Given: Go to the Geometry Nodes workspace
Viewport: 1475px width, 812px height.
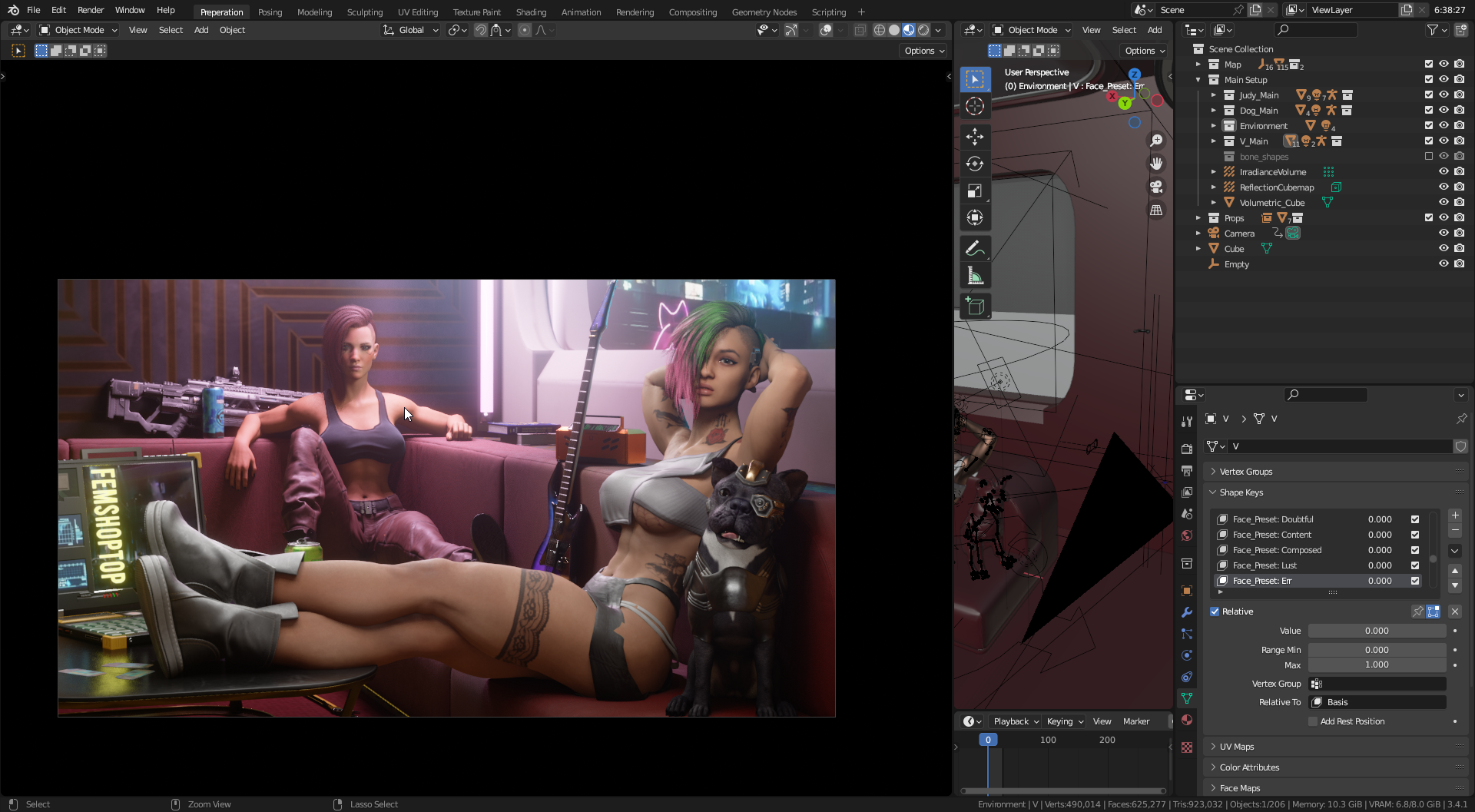Looking at the screenshot, I should pyautogui.click(x=764, y=12).
